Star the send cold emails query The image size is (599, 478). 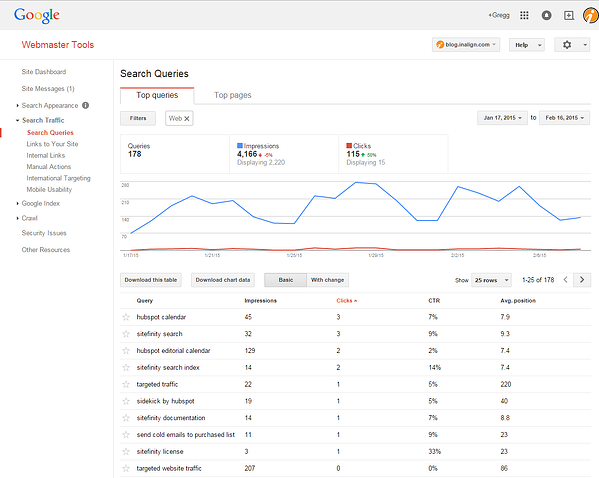coord(126,435)
